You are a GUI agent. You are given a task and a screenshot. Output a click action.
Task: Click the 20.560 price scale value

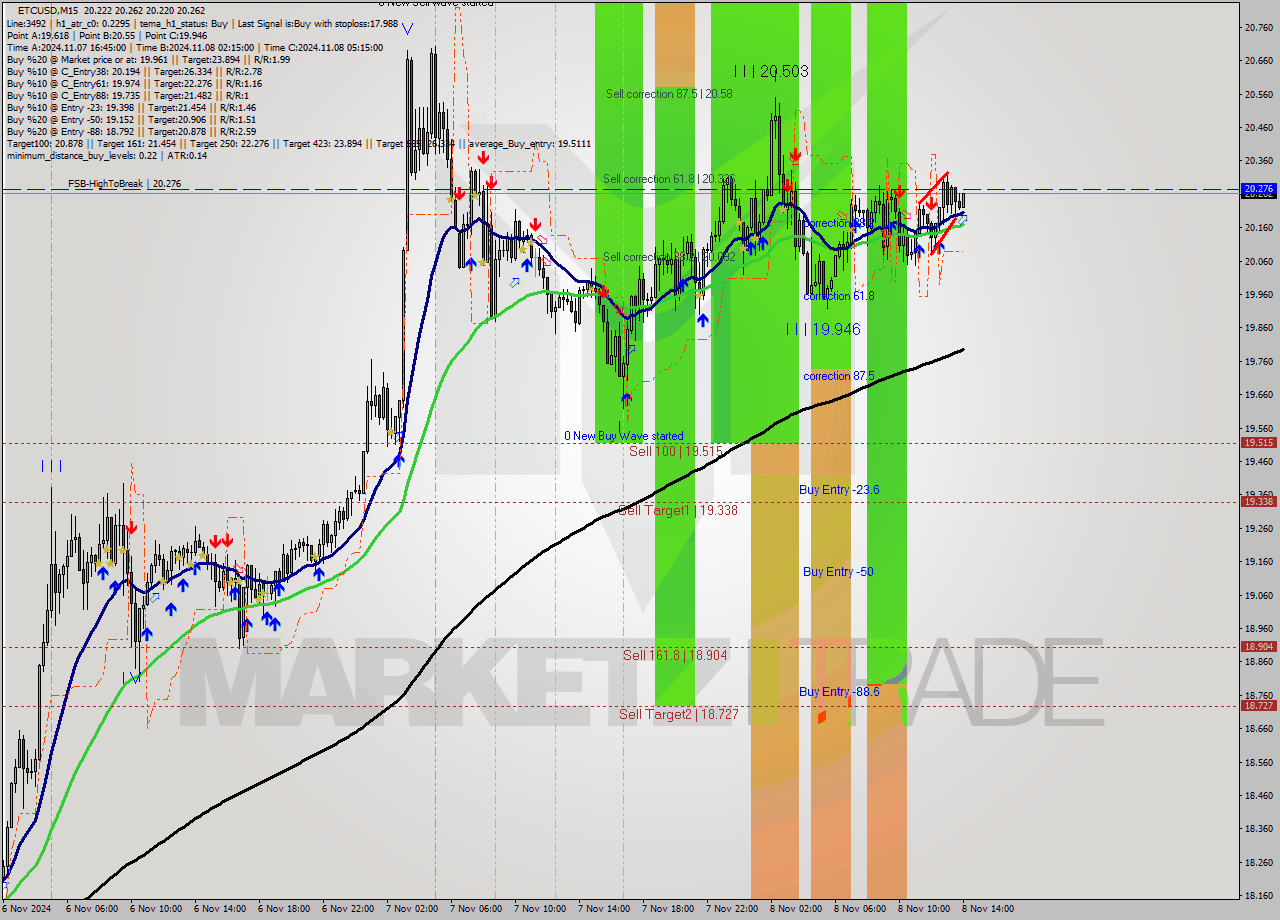pyautogui.click(x=1259, y=94)
